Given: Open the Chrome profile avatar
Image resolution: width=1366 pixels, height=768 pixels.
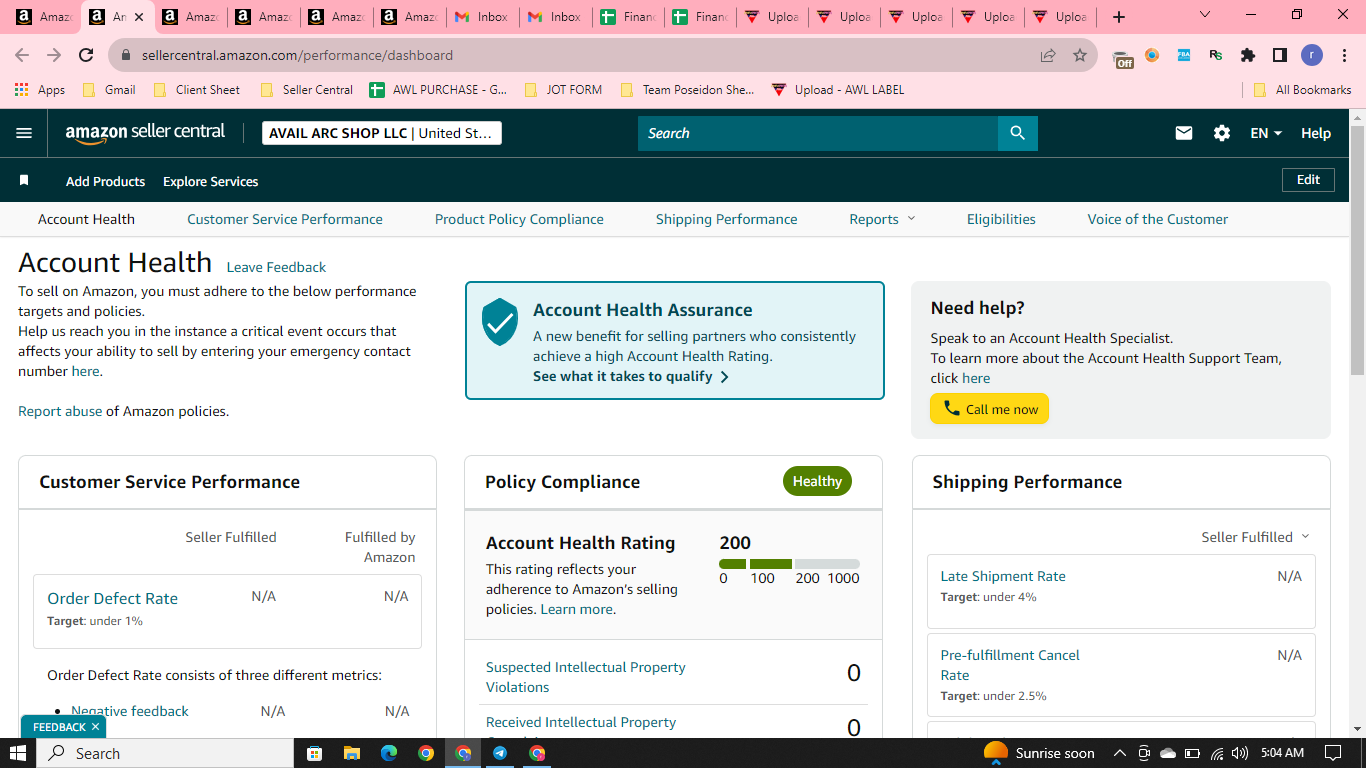Looking at the screenshot, I should point(1312,55).
